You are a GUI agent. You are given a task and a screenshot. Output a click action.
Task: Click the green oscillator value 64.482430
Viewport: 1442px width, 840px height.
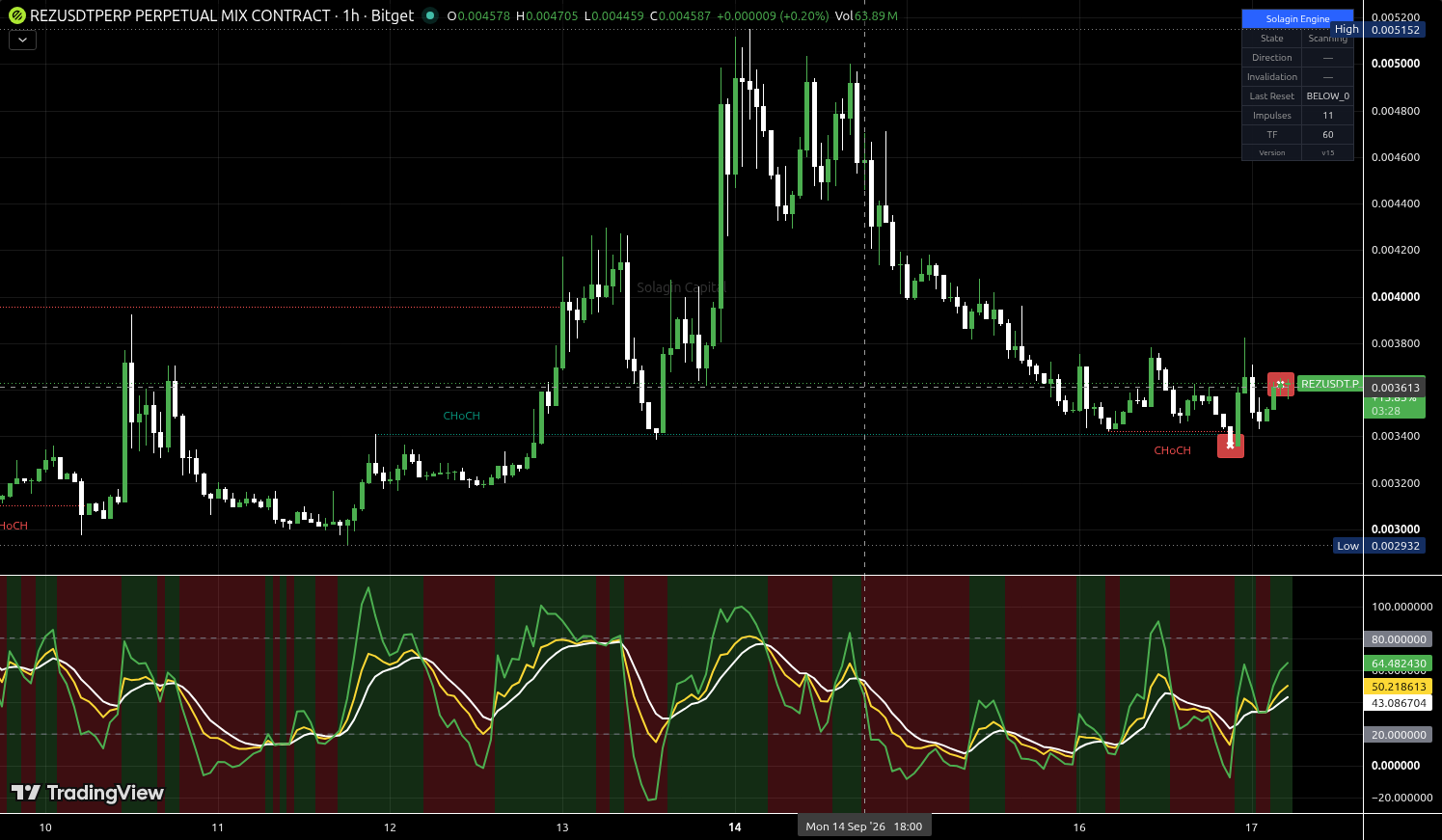pos(1398,664)
